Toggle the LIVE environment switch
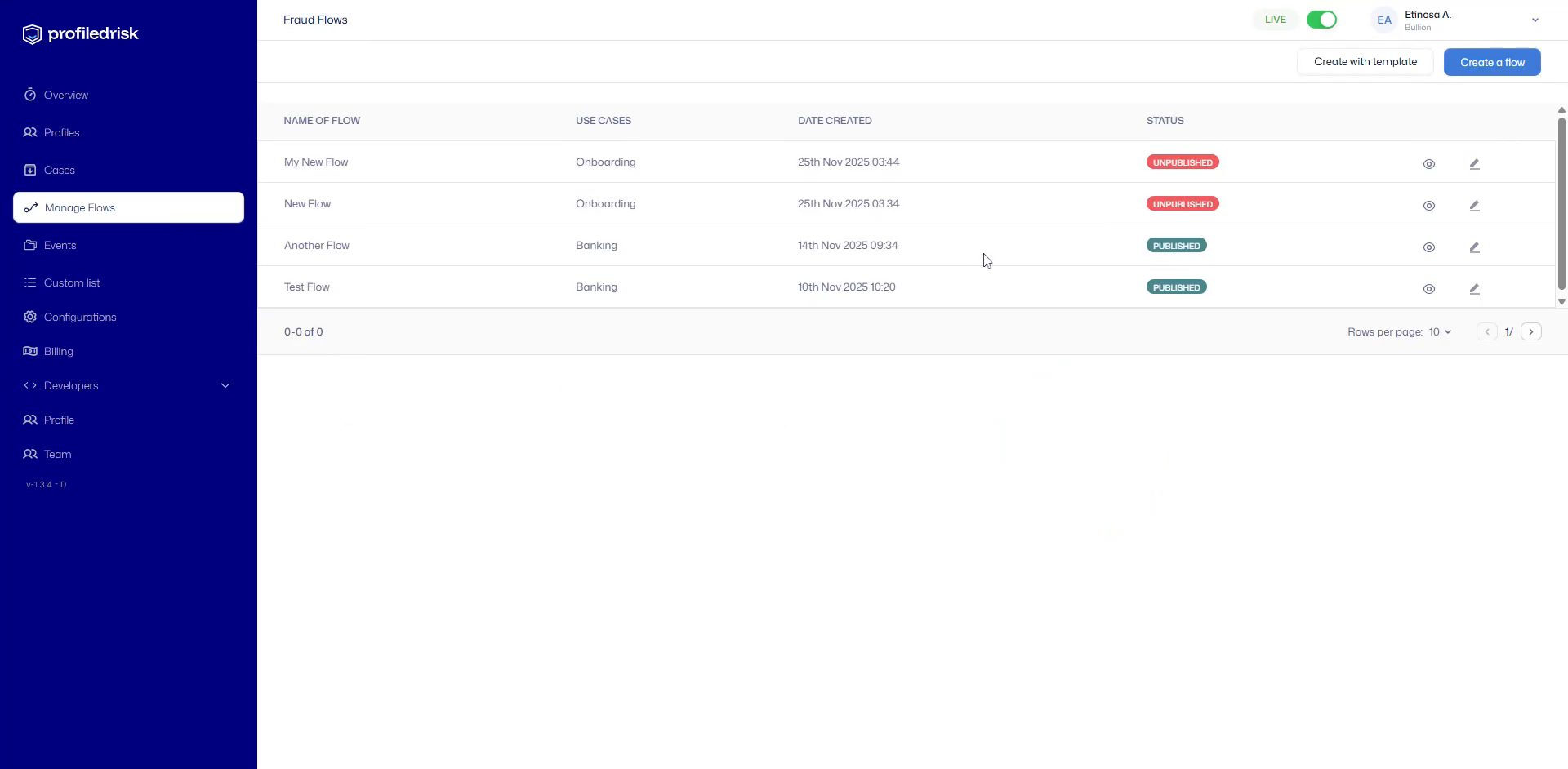This screenshot has width=1568, height=769. 1321,19
